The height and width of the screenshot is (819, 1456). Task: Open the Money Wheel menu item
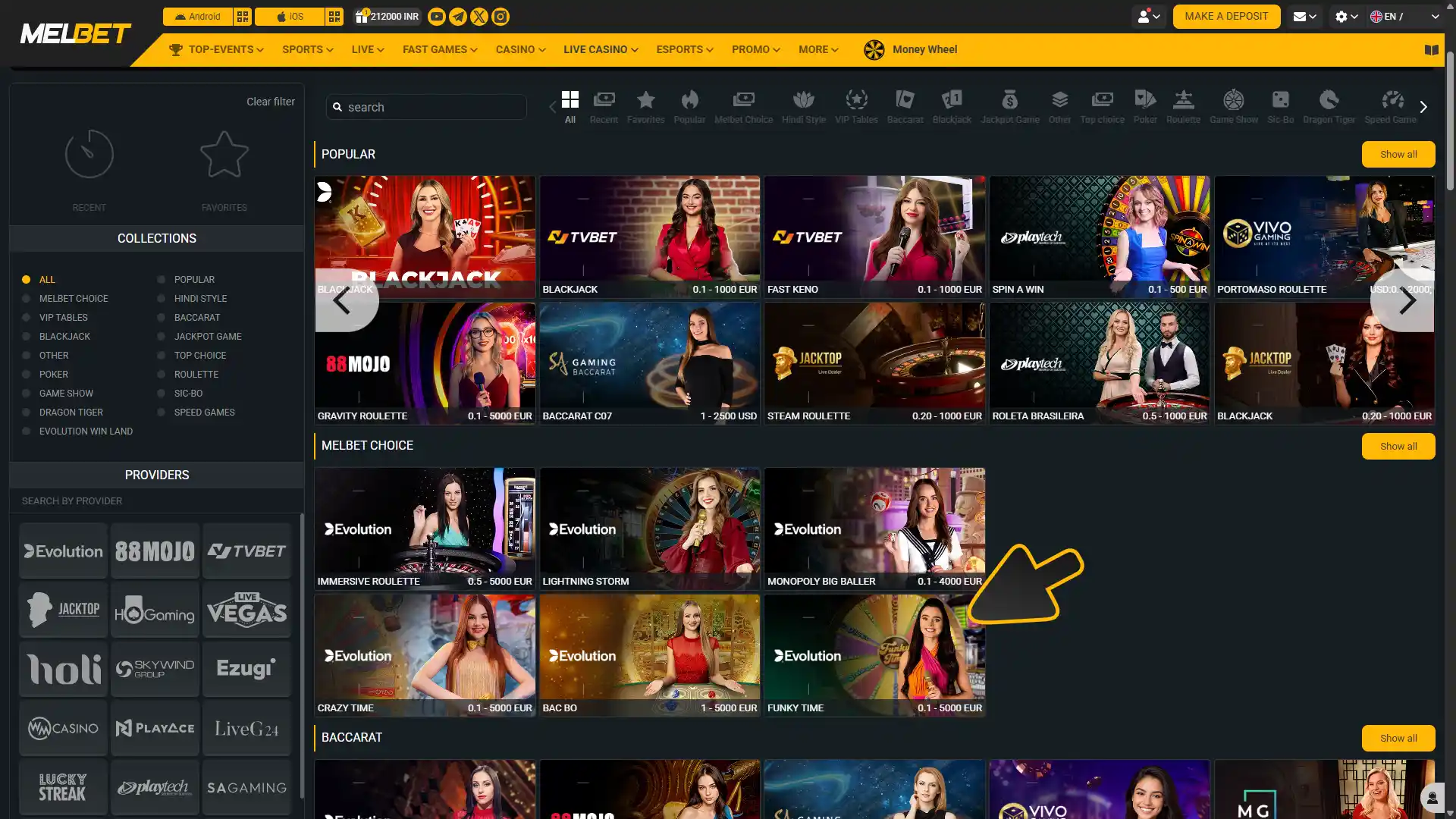coord(910,50)
